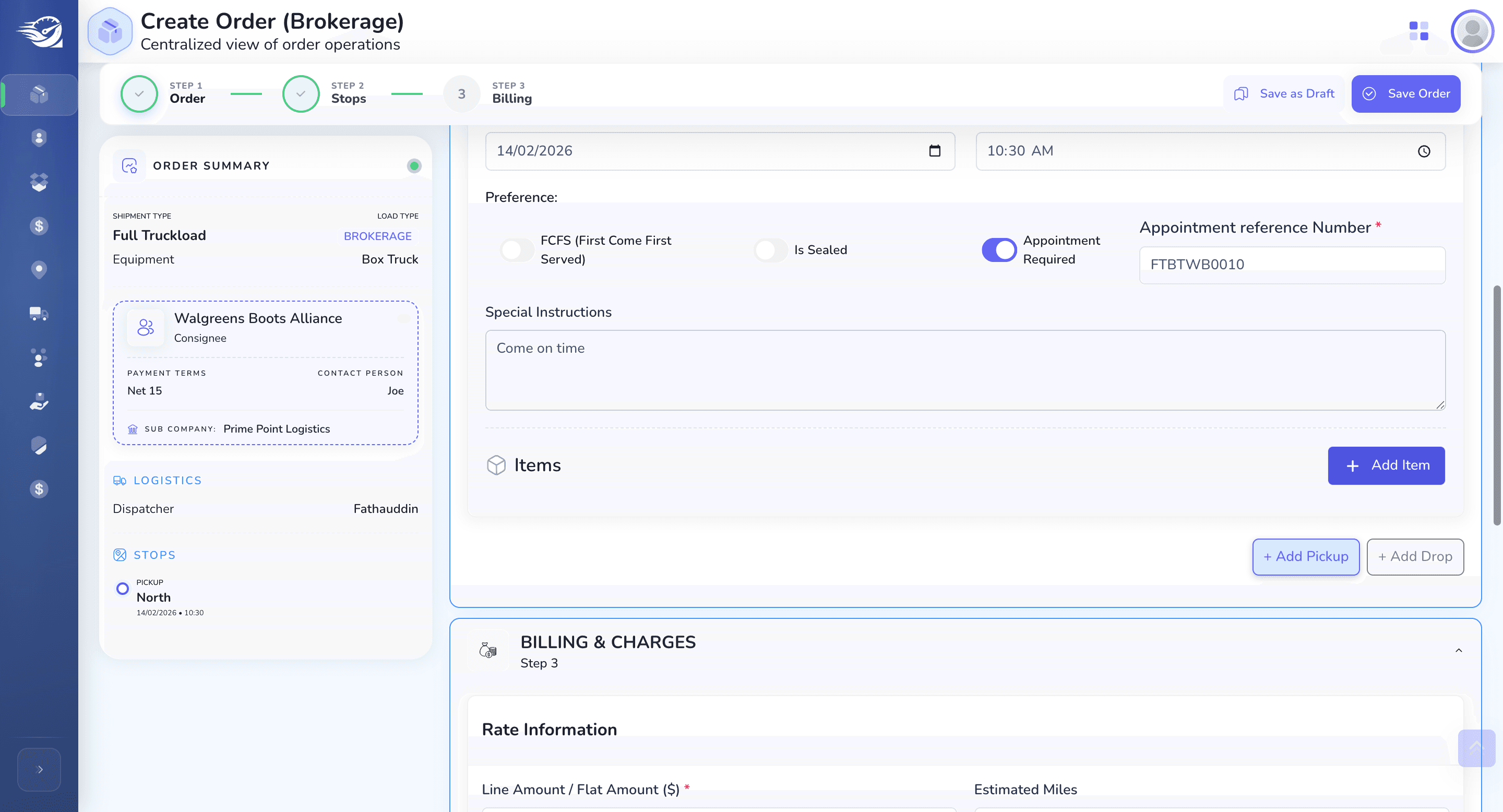Click the company logo in sidebar
The height and width of the screenshot is (812, 1503).
(x=39, y=32)
